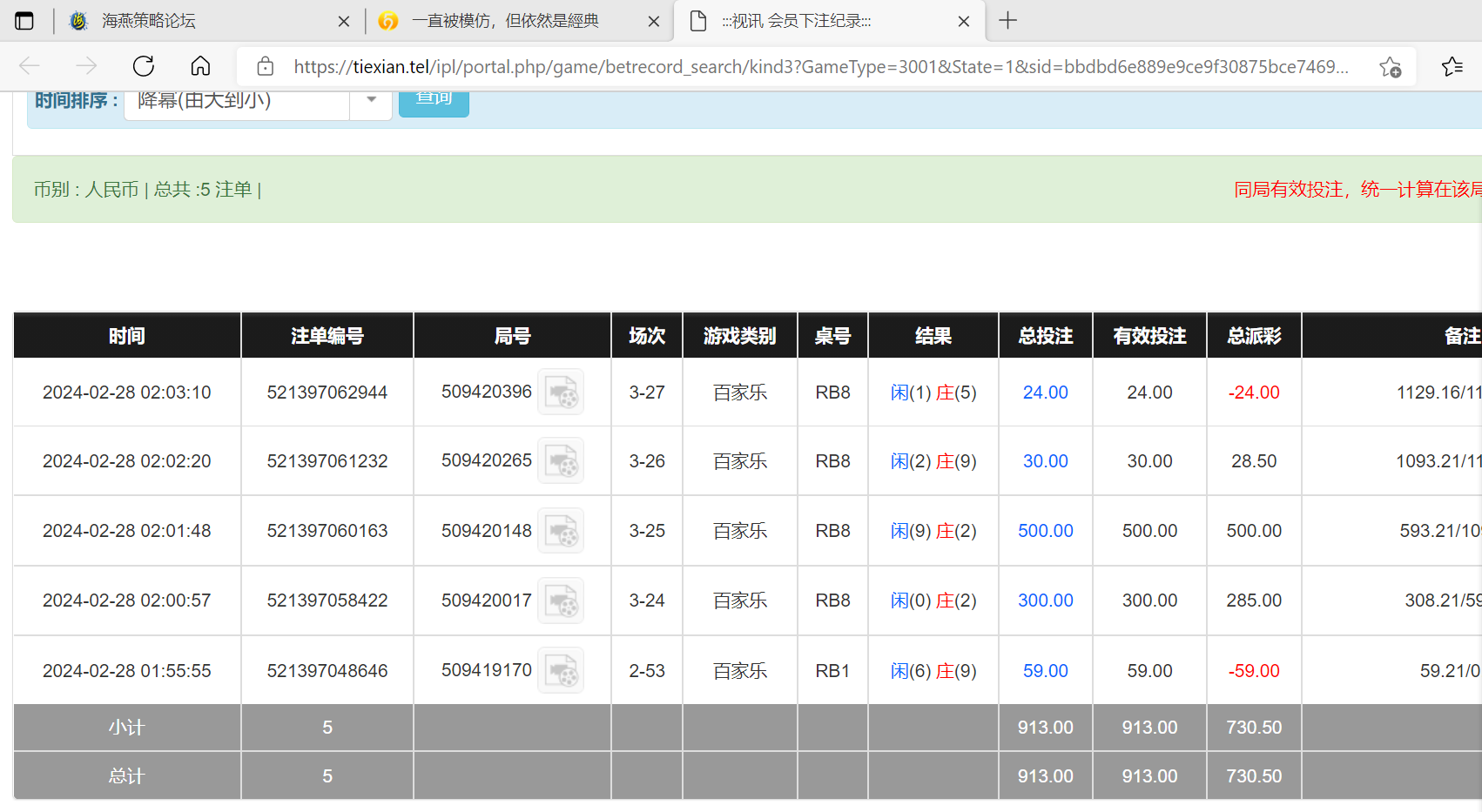Click the replay icon next to 509420148

(x=560, y=531)
